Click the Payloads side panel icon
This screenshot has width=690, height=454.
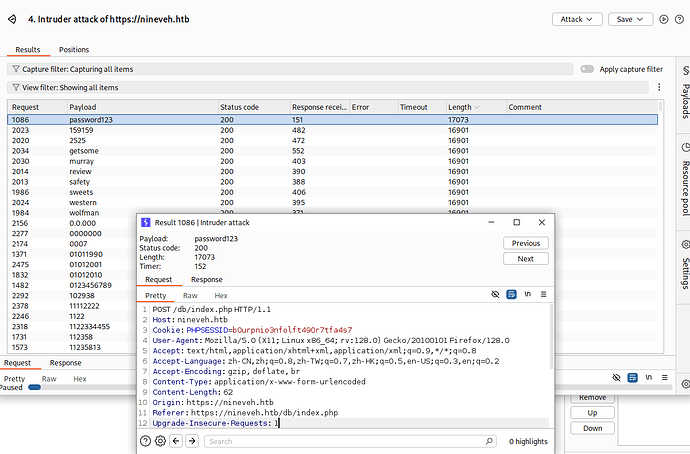[686, 70]
